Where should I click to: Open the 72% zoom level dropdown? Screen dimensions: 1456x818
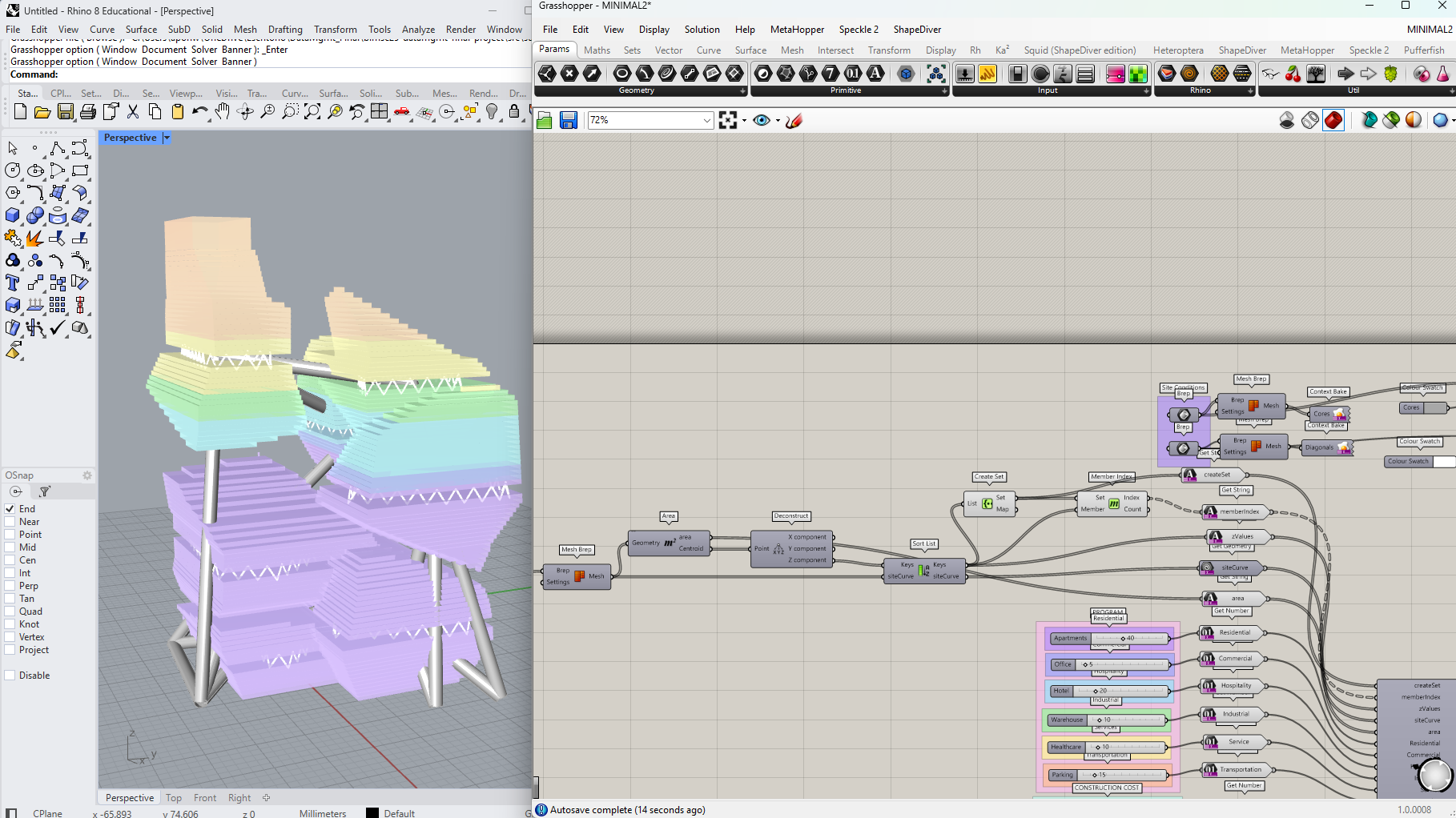click(707, 120)
